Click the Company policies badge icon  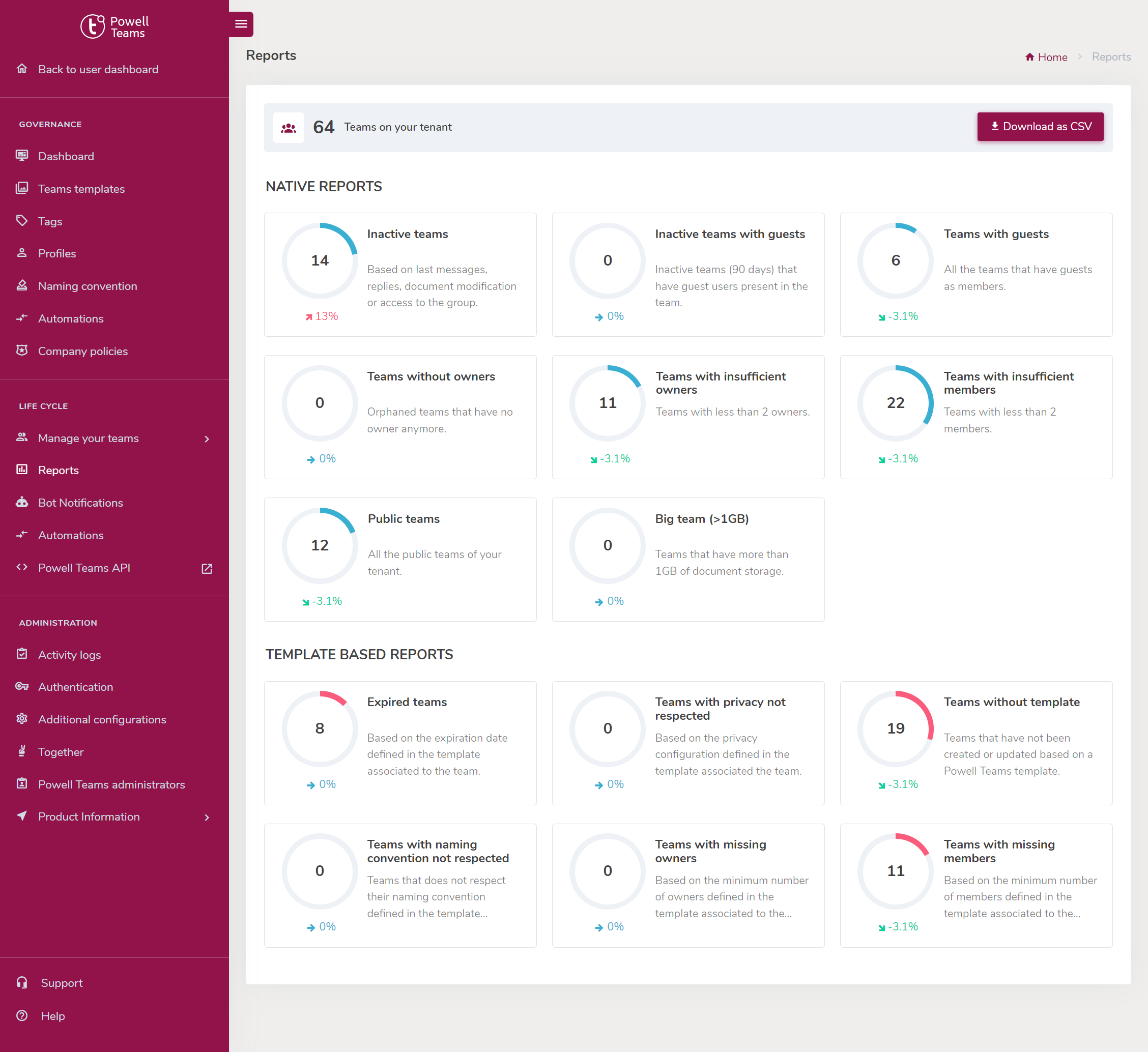point(22,350)
